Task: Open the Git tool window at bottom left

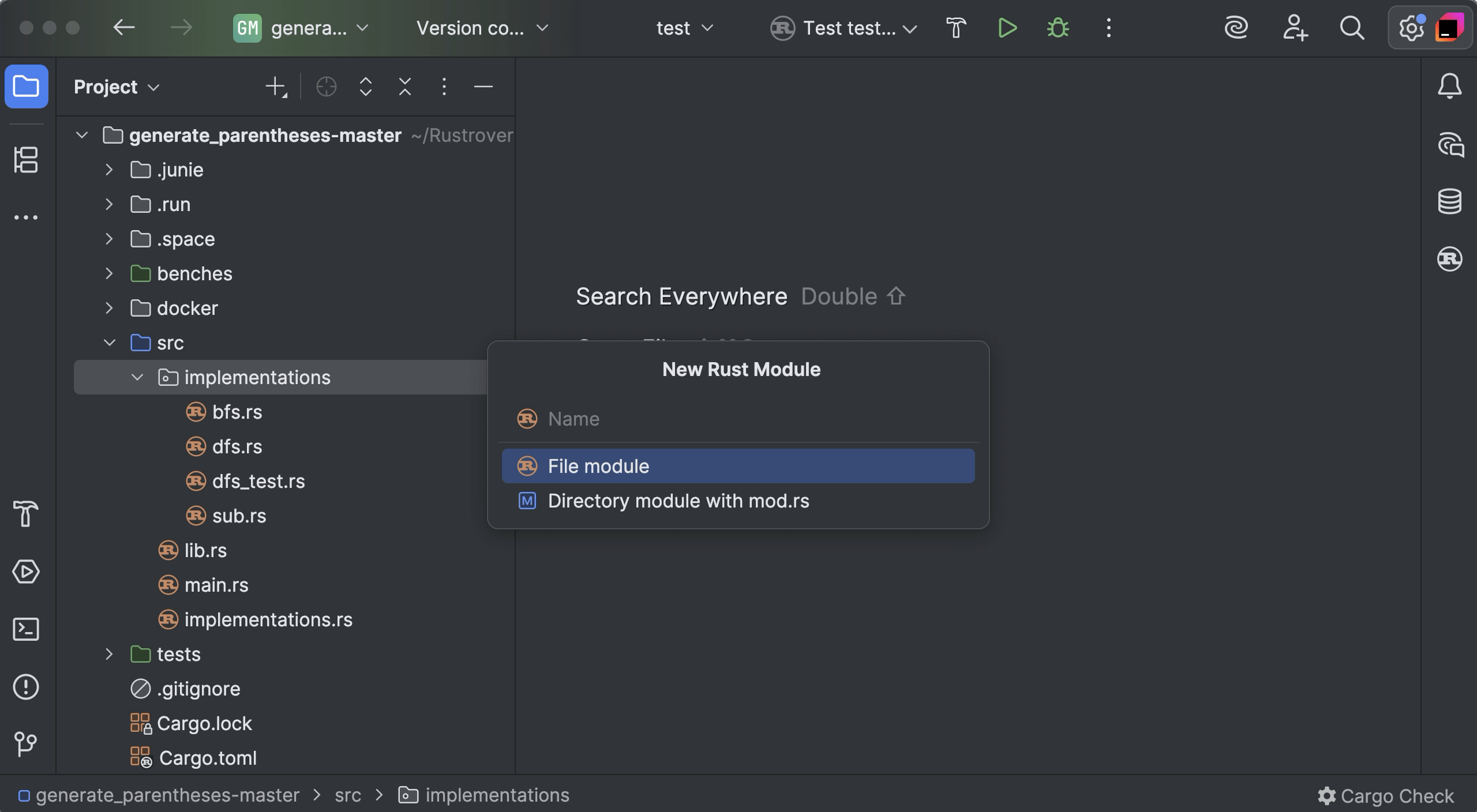Action: (26, 743)
